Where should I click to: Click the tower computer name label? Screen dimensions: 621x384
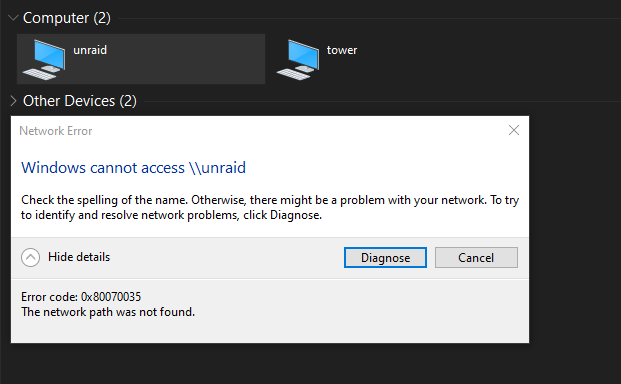point(342,50)
